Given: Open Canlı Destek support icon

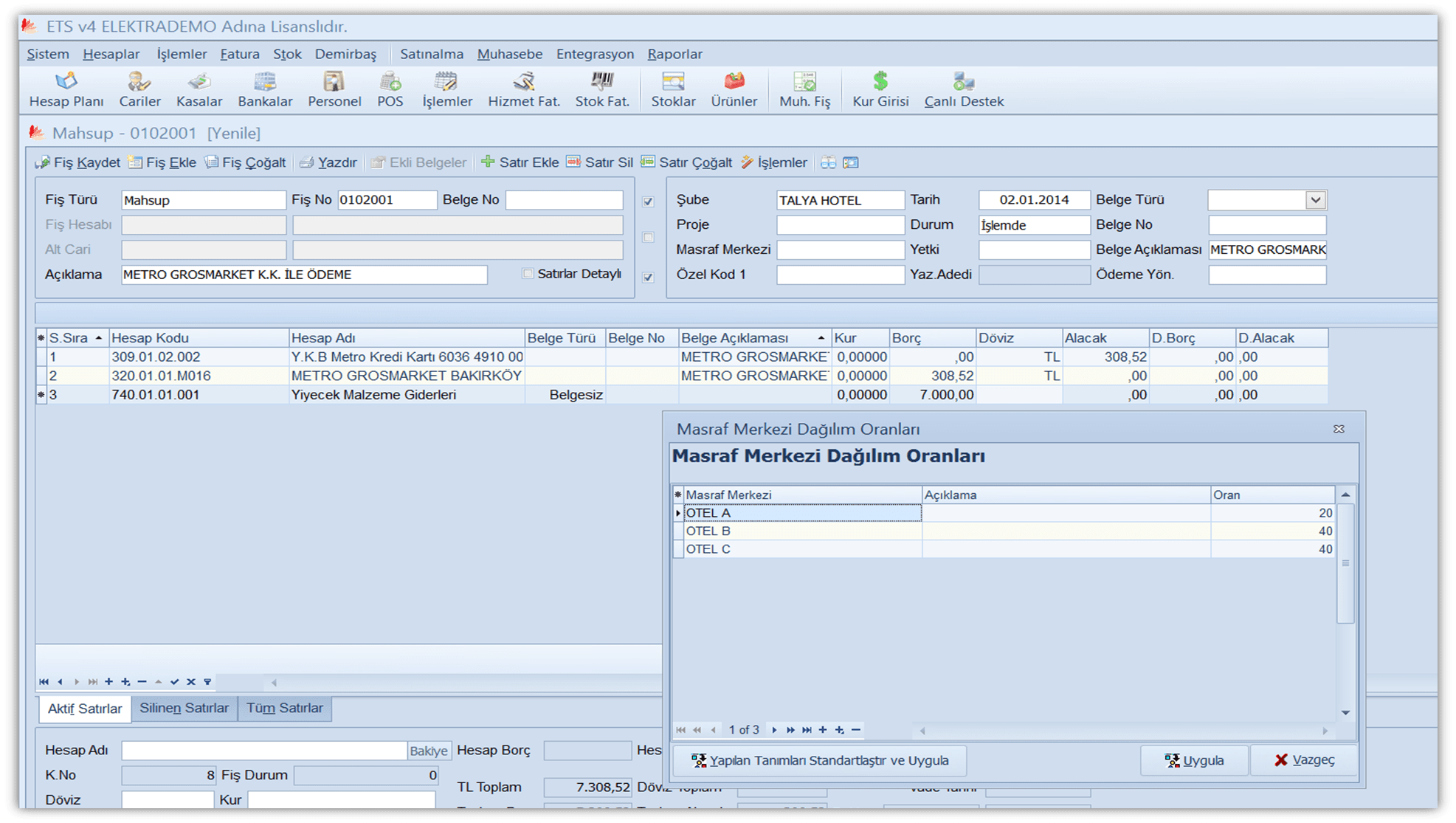Looking at the screenshot, I should tap(964, 90).
